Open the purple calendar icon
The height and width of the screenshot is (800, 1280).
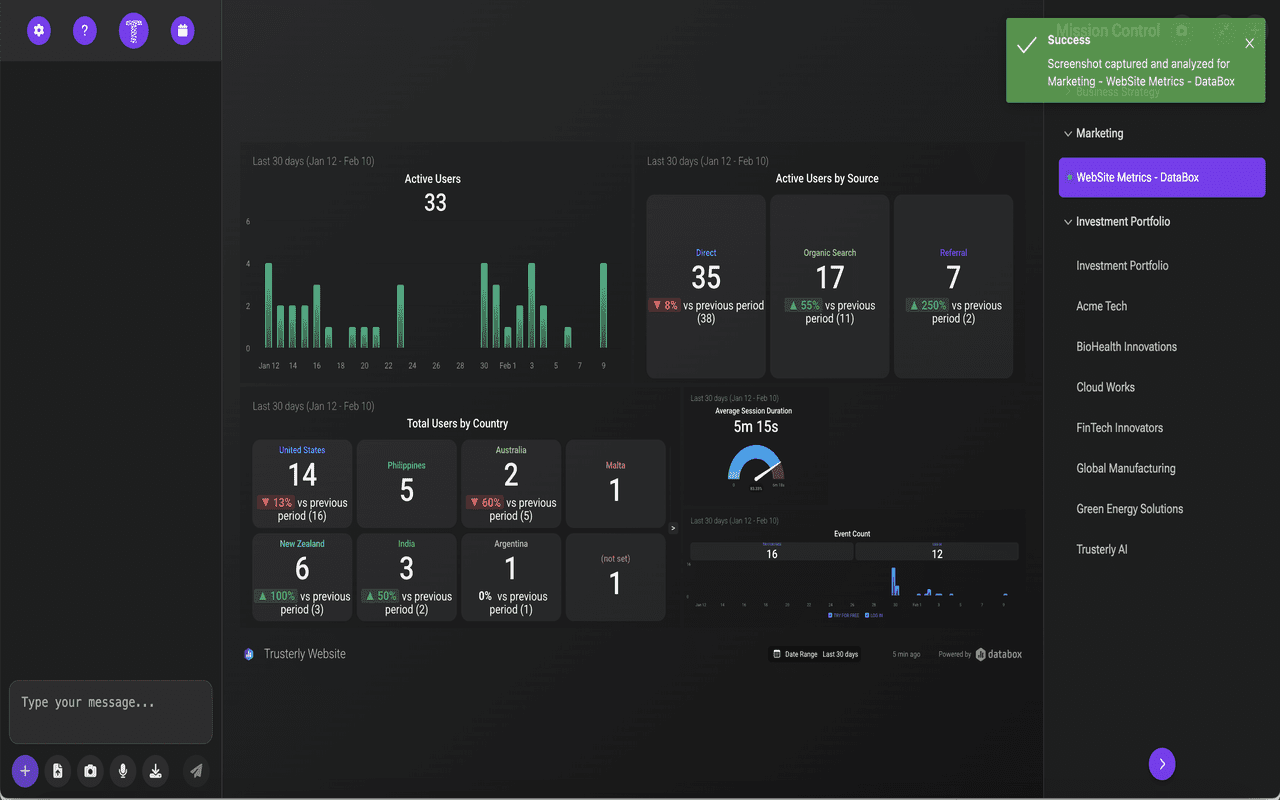pyautogui.click(x=182, y=31)
